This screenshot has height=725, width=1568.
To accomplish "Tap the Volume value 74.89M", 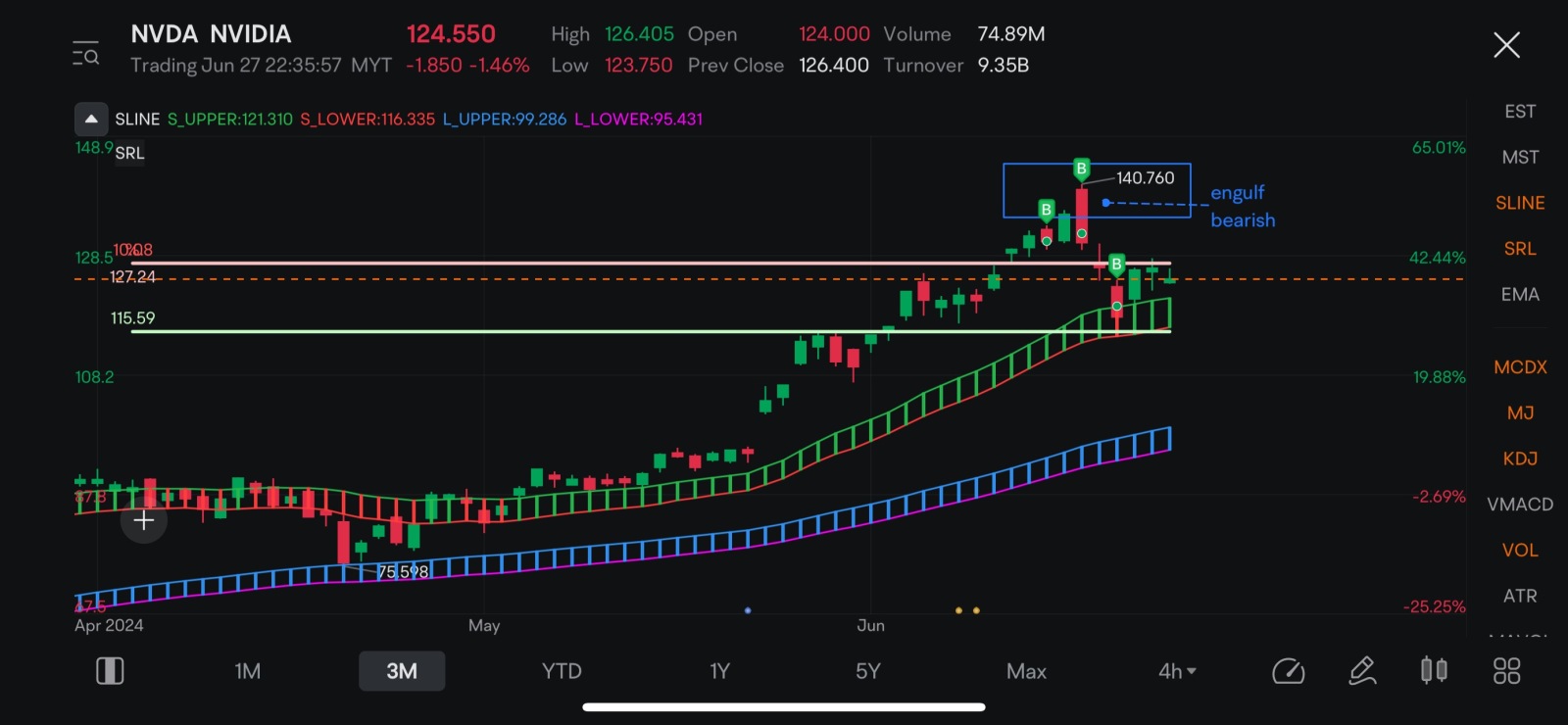I will [1011, 34].
